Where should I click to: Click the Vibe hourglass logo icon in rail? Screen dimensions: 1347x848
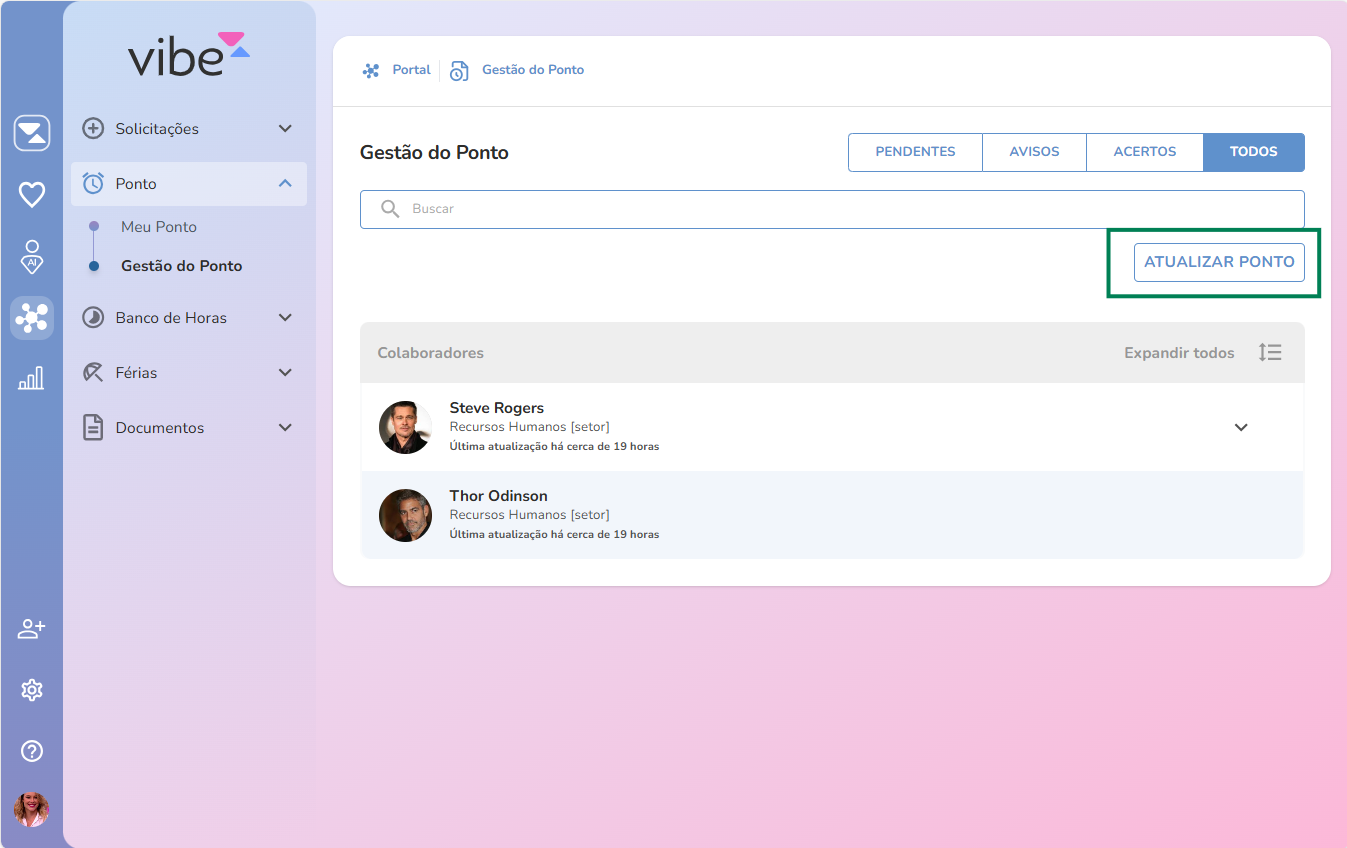(x=32, y=133)
